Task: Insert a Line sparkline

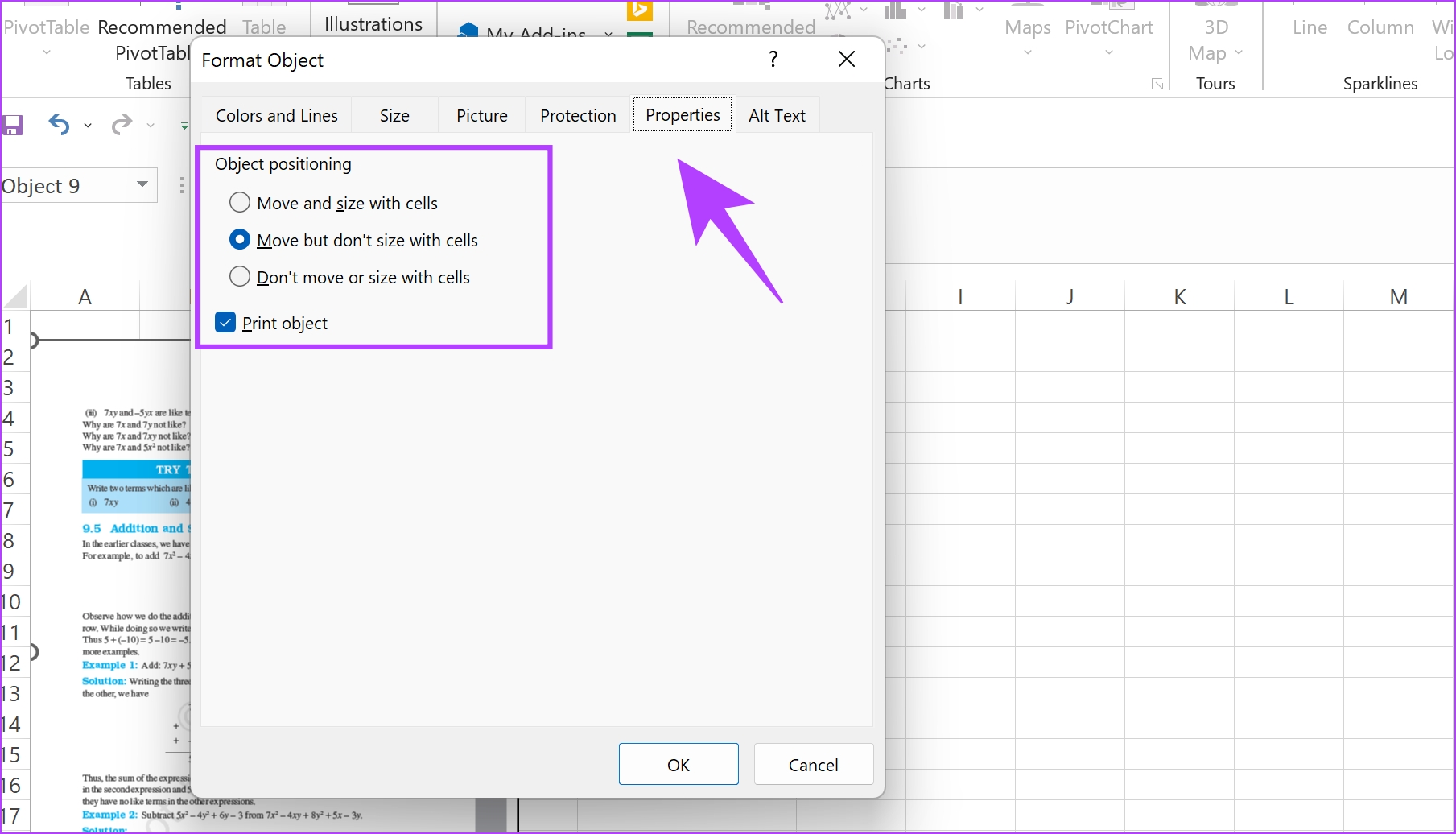Action: 1310,27
